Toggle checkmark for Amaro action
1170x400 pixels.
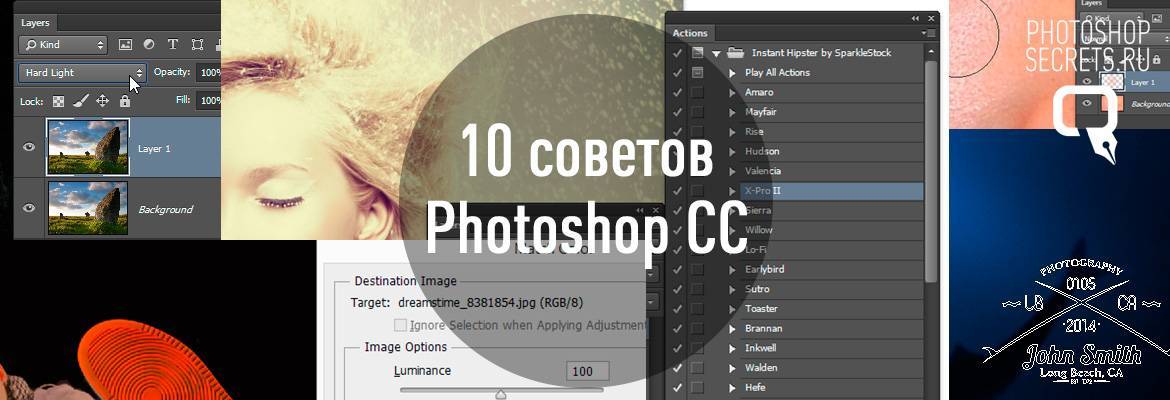[x=678, y=93]
